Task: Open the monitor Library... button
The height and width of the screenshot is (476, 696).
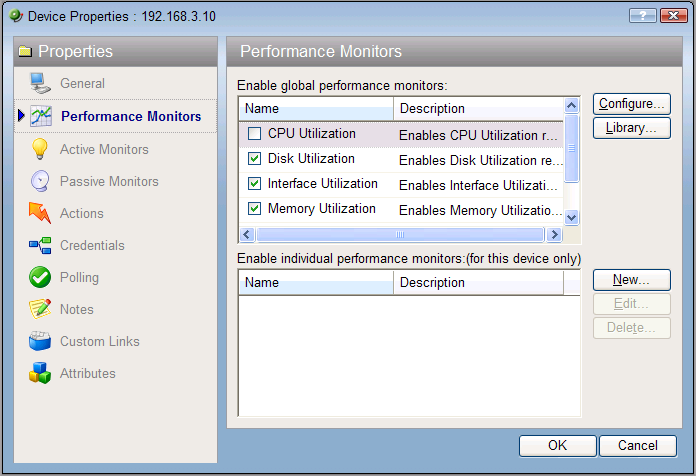Action: pos(631,128)
